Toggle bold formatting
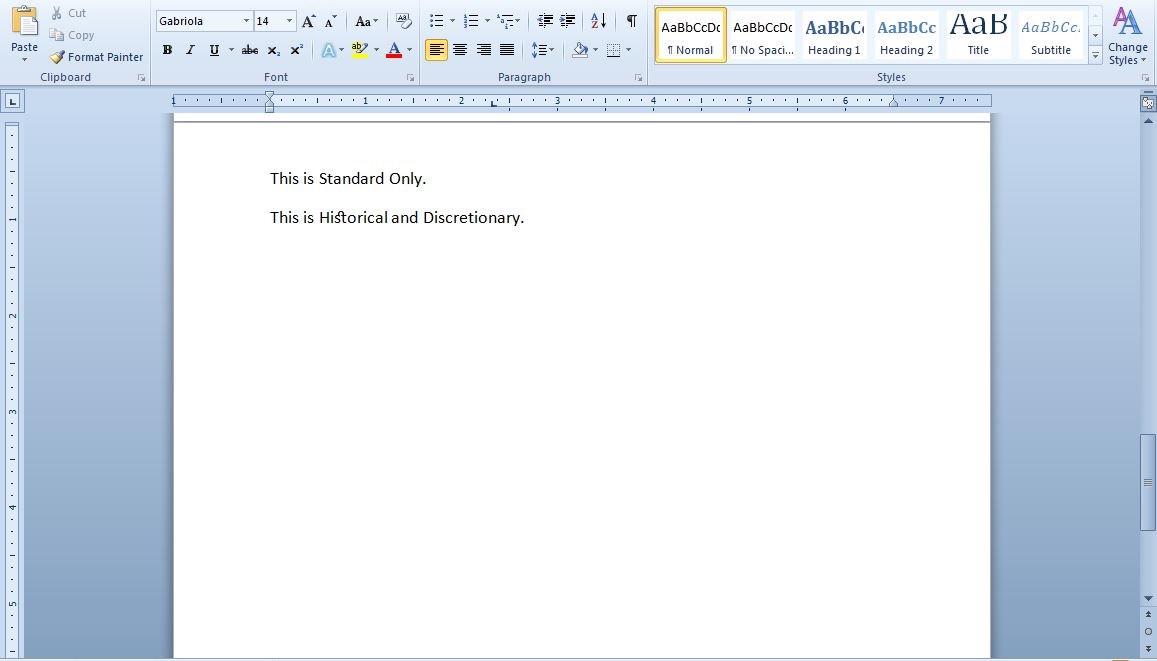This screenshot has width=1157, height=661. tap(167, 49)
